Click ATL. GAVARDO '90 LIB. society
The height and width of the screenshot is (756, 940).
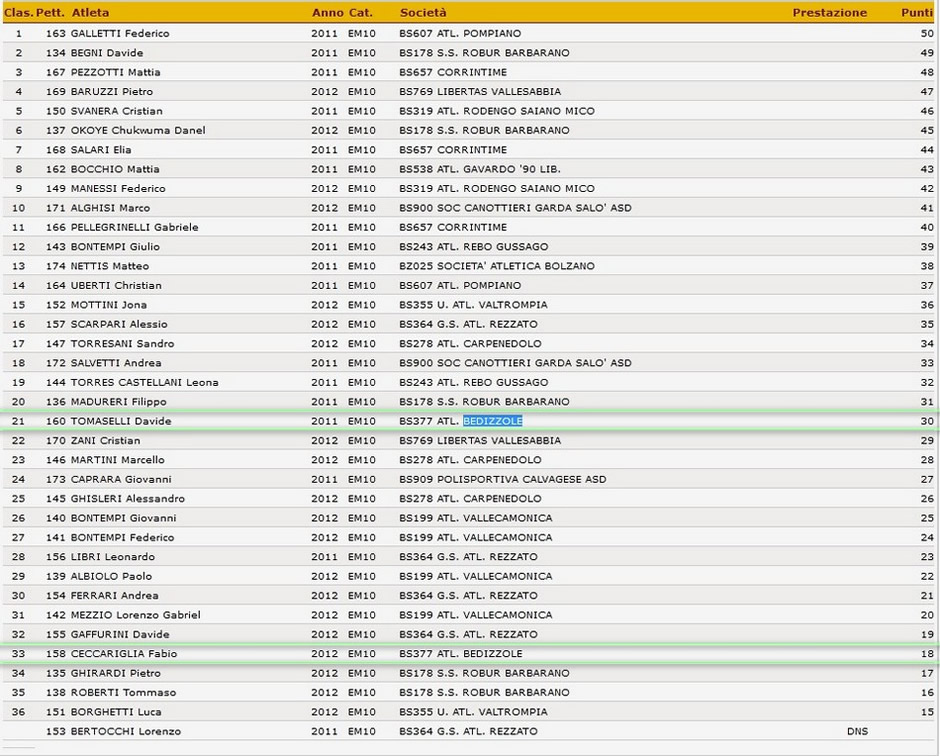pyautogui.click(x=499, y=169)
